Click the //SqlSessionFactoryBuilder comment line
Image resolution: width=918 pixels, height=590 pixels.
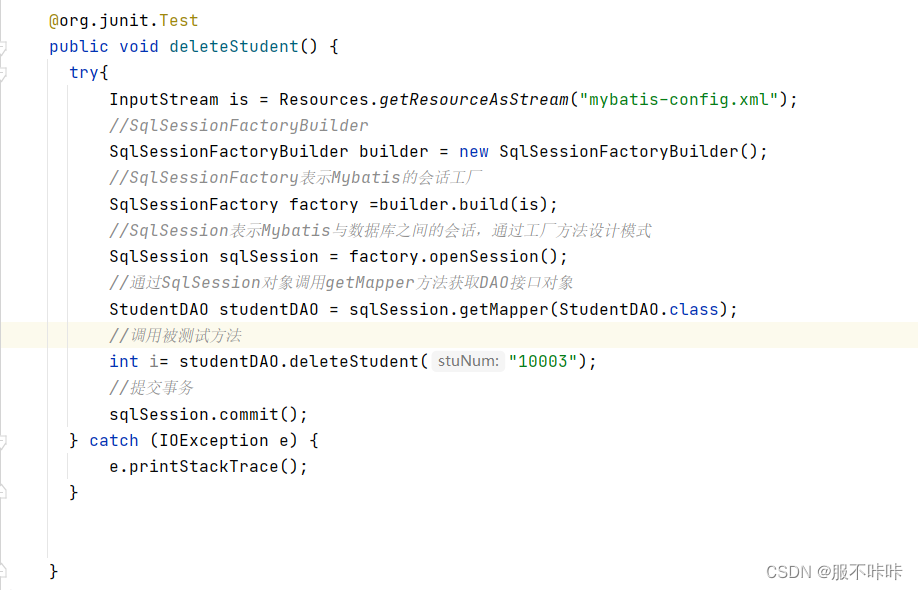pyautogui.click(x=239, y=126)
